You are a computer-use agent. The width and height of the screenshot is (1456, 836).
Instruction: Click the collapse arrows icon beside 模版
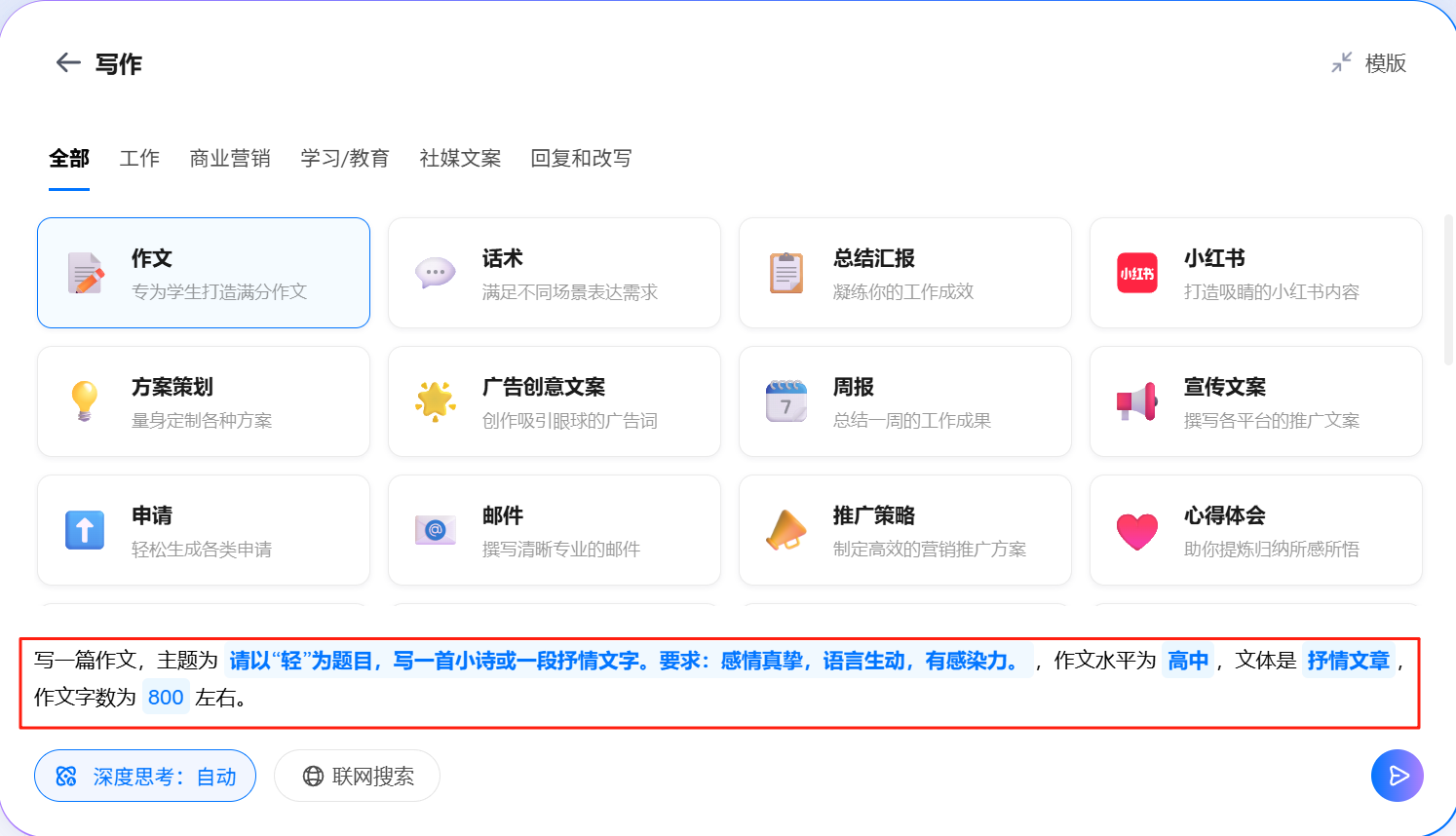coord(1342,62)
